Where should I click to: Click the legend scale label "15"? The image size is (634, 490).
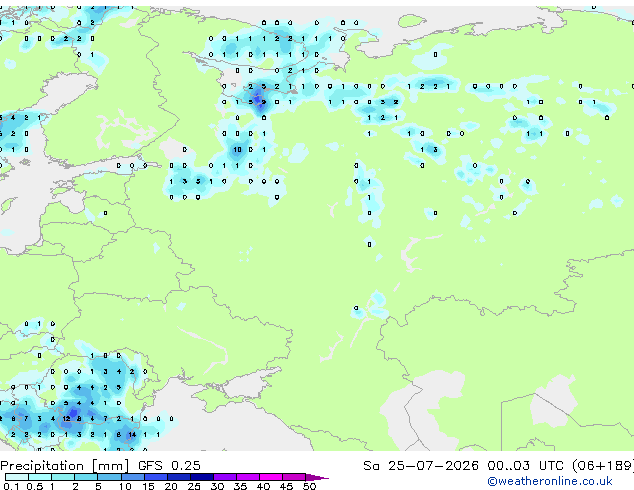(x=148, y=486)
